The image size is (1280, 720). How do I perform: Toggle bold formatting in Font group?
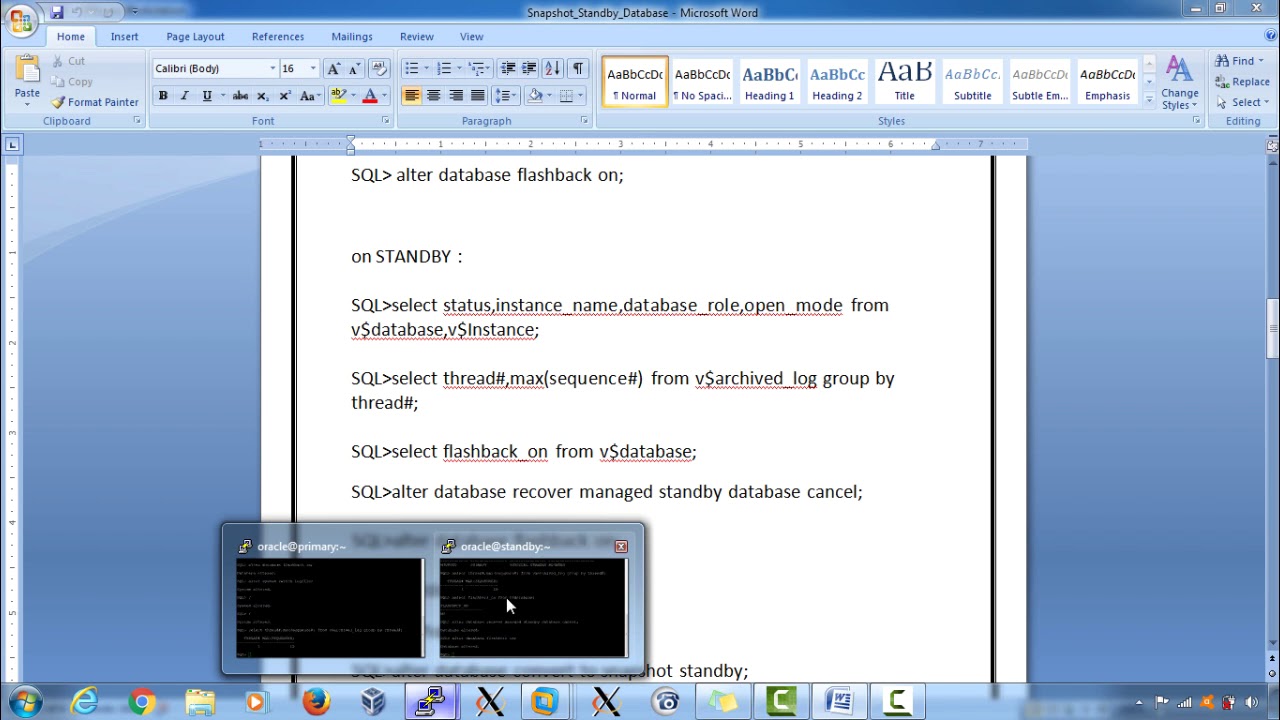[x=163, y=96]
